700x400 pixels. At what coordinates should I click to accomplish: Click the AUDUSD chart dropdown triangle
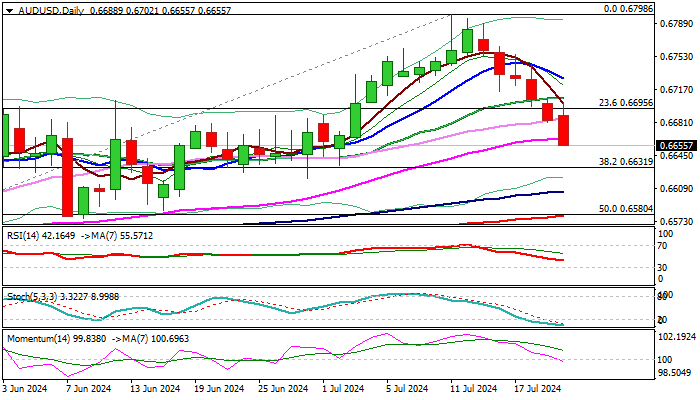point(9,10)
